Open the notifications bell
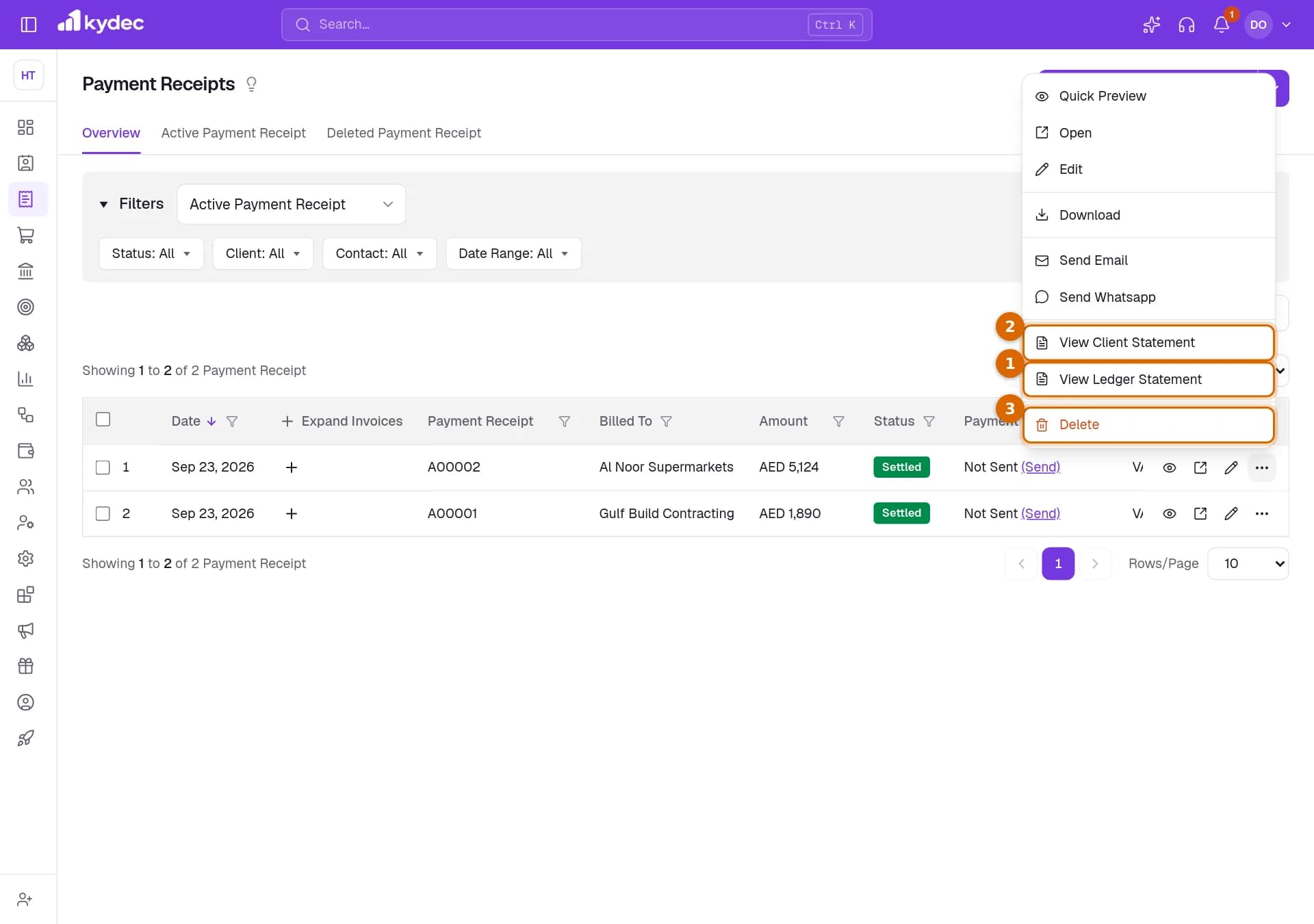Image resolution: width=1314 pixels, height=924 pixels. [1221, 25]
